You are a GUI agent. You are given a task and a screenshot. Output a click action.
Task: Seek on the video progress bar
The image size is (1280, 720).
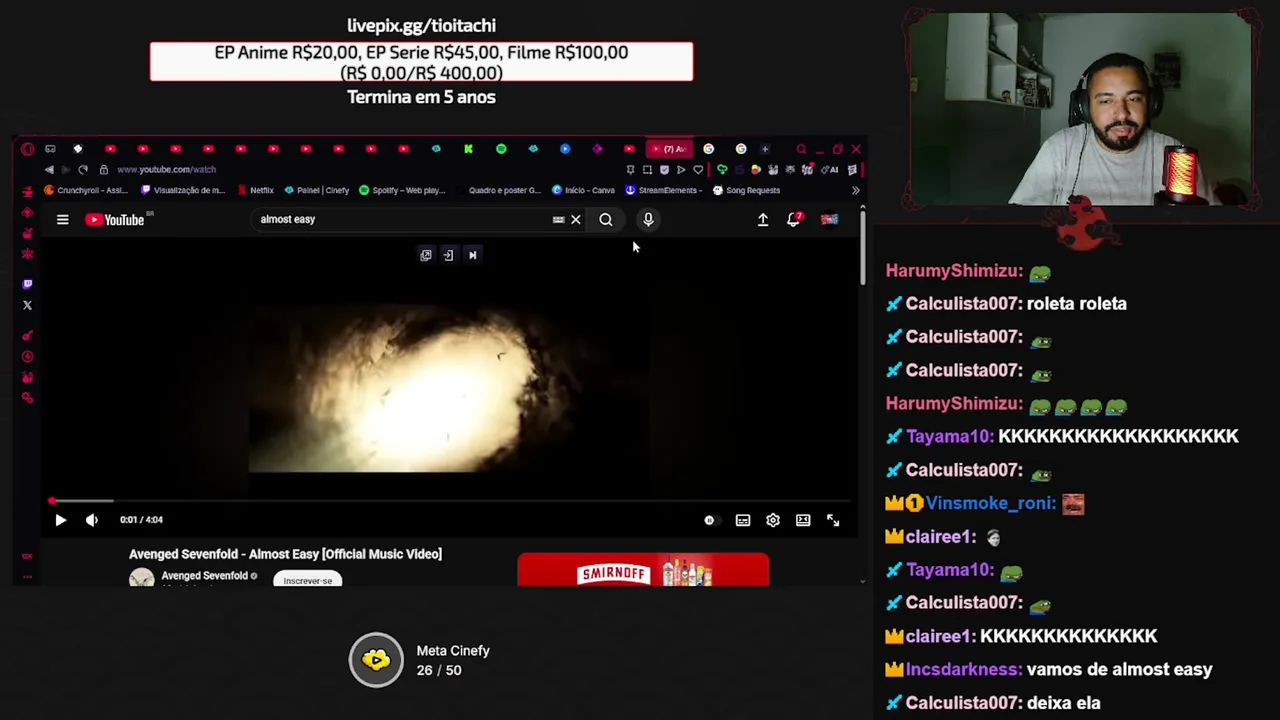450,501
